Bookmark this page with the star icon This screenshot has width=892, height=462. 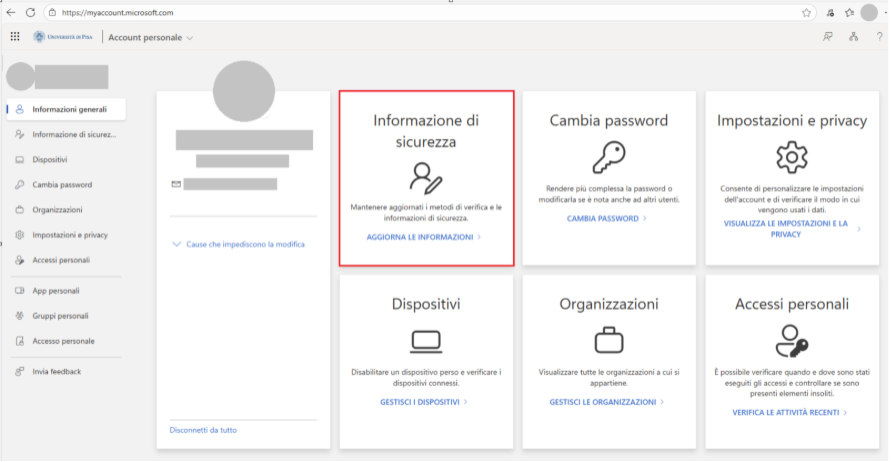(x=806, y=13)
